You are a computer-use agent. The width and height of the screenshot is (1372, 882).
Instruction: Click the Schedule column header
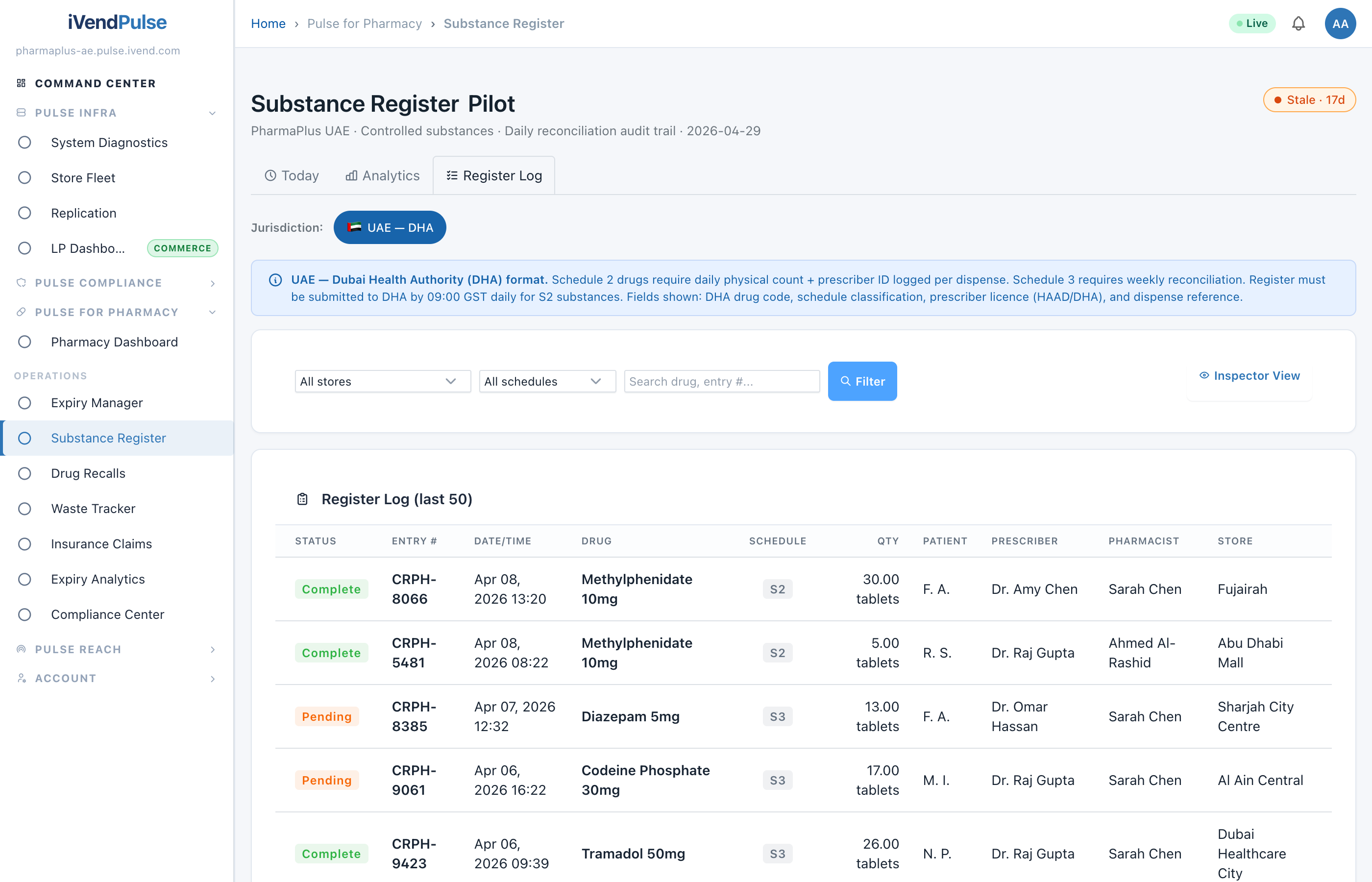[777, 540]
